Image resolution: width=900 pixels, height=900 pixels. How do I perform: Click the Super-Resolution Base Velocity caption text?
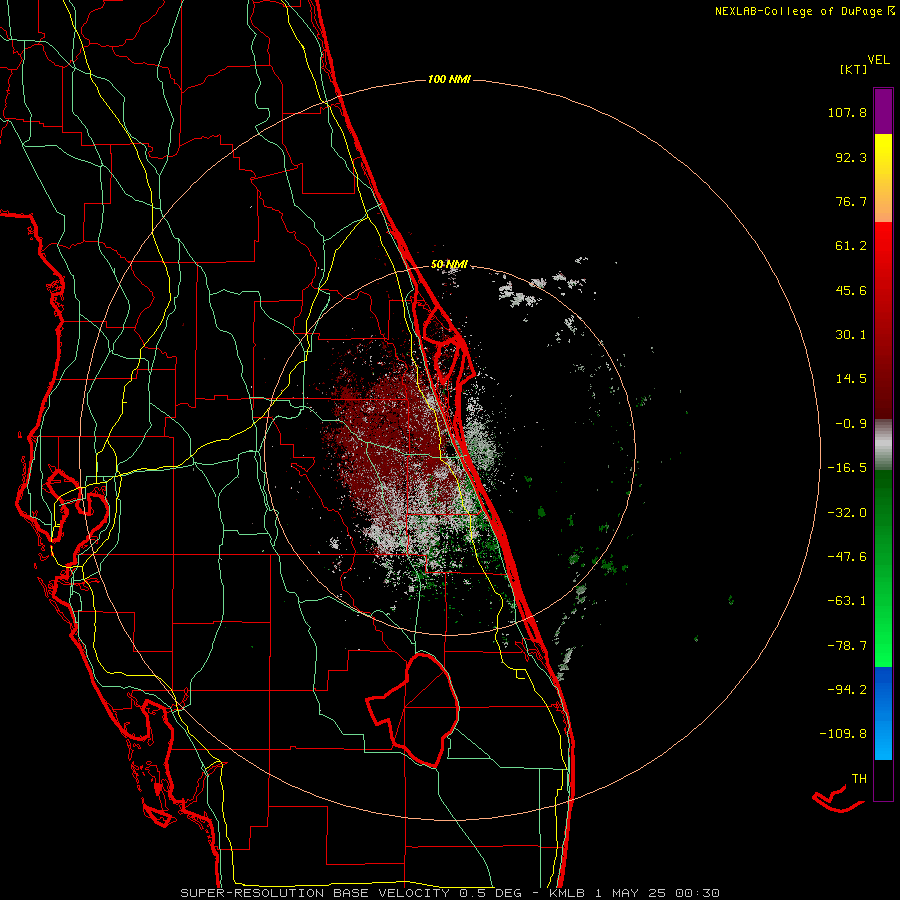(x=449, y=893)
